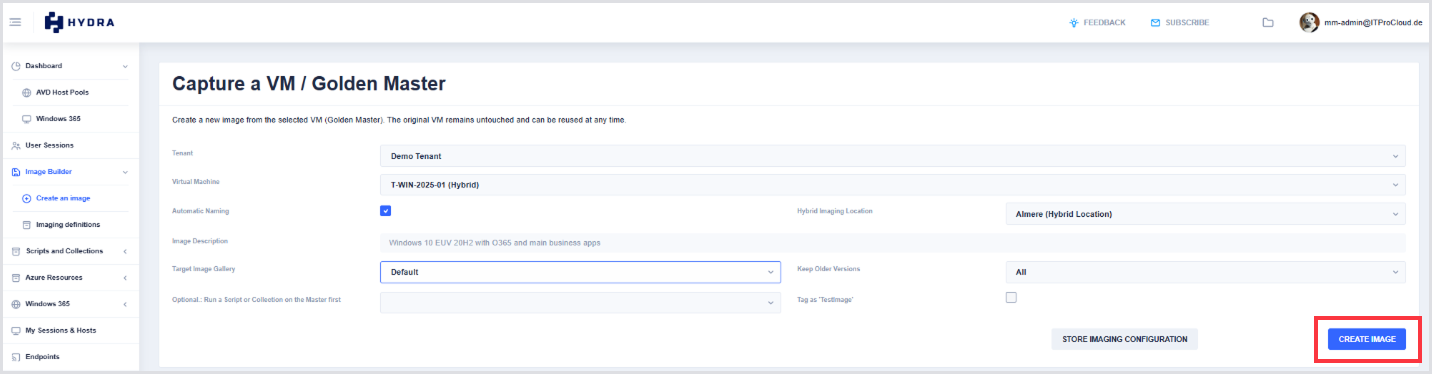Image resolution: width=1432 pixels, height=374 pixels.
Task: Open the Tenant dropdown
Action: (893, 156)
